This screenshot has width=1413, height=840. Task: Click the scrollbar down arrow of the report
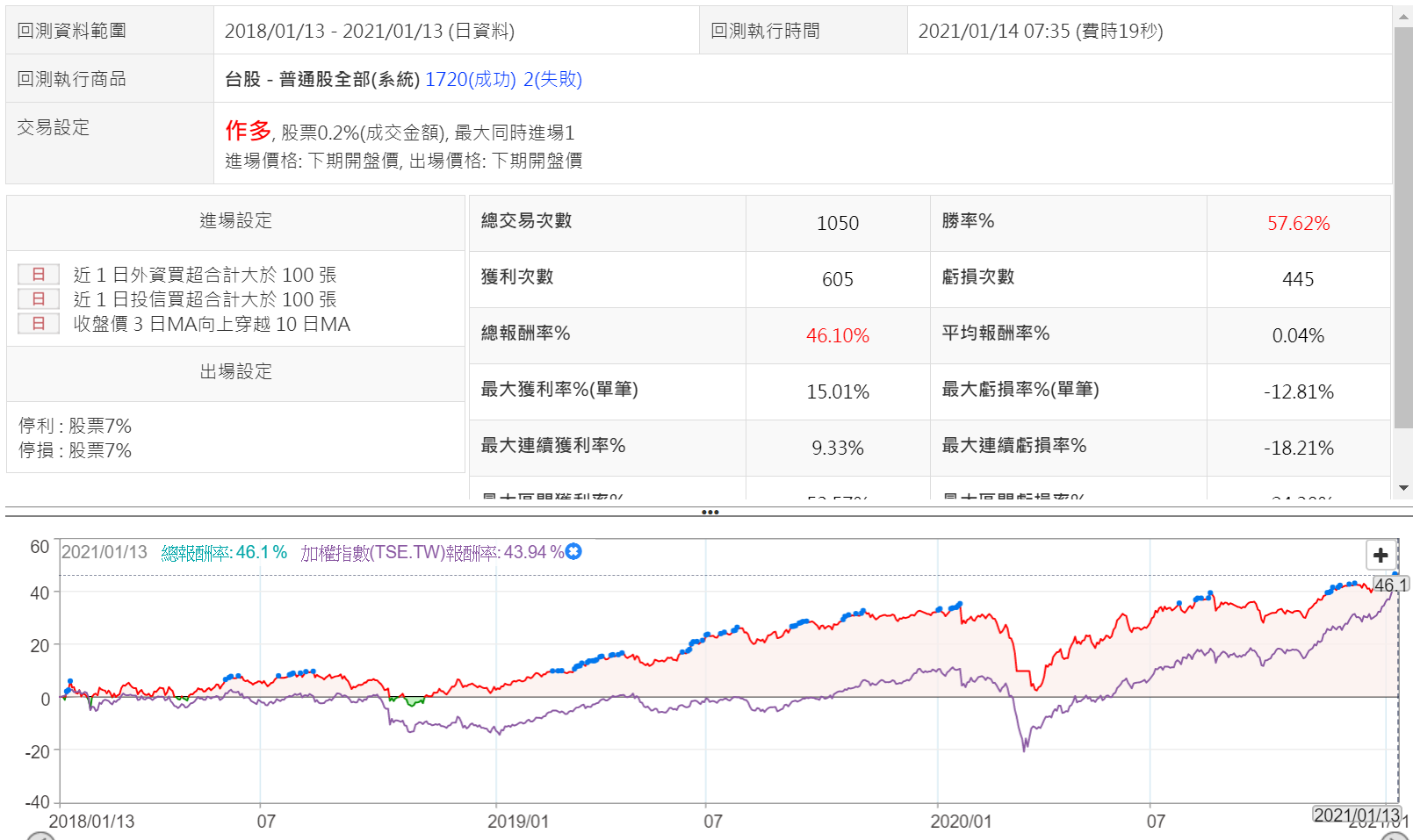point(1403,488)
